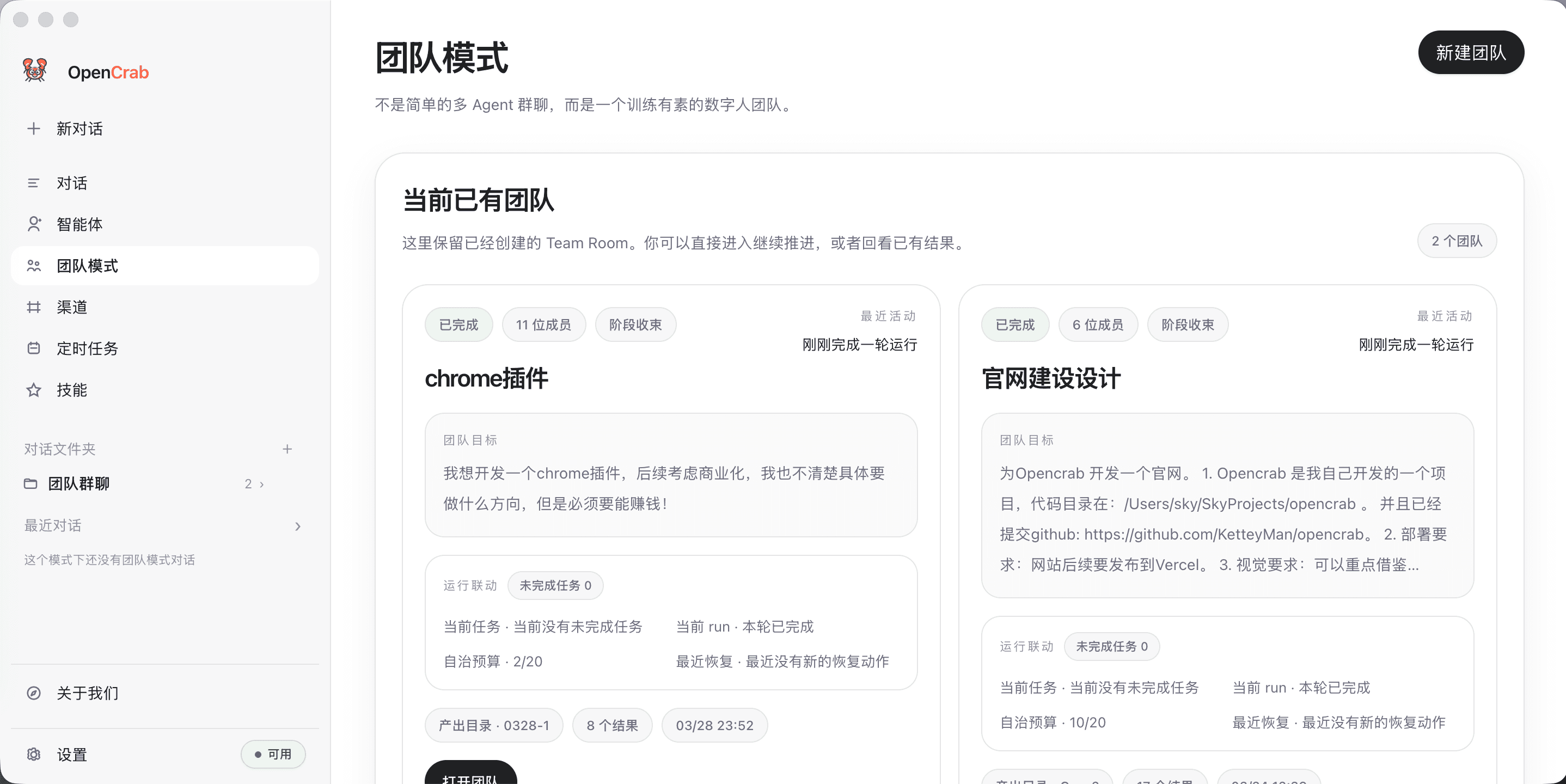Switch to the 对话 sidebar item
The image size is (1566, 784).
click(72, 182)
